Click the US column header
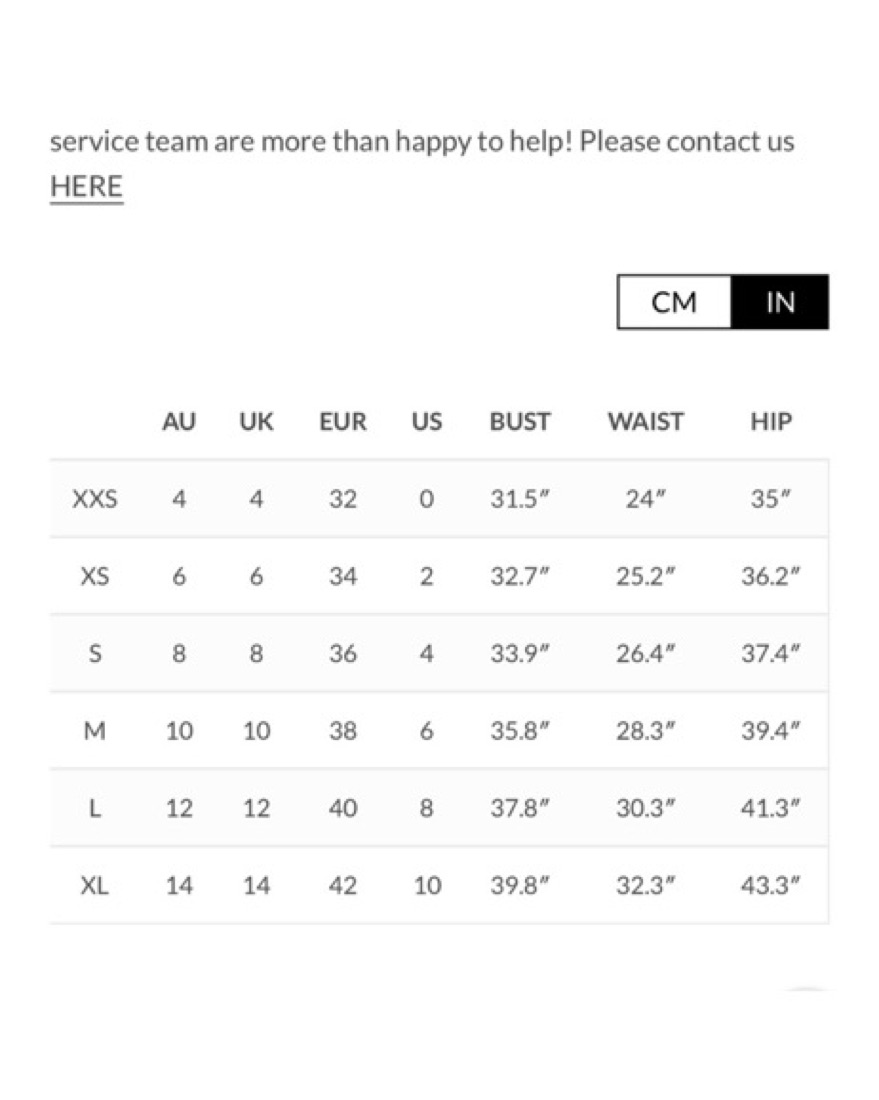This screenshot has width=879, height=1100. tap(427, 422)
